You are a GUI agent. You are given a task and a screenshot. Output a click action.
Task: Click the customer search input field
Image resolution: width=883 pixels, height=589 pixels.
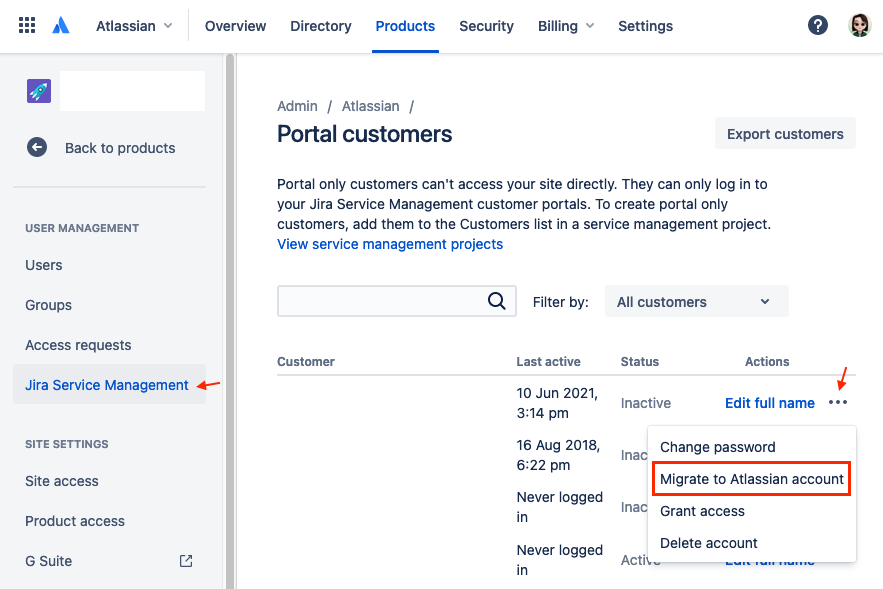pos(396,301)
